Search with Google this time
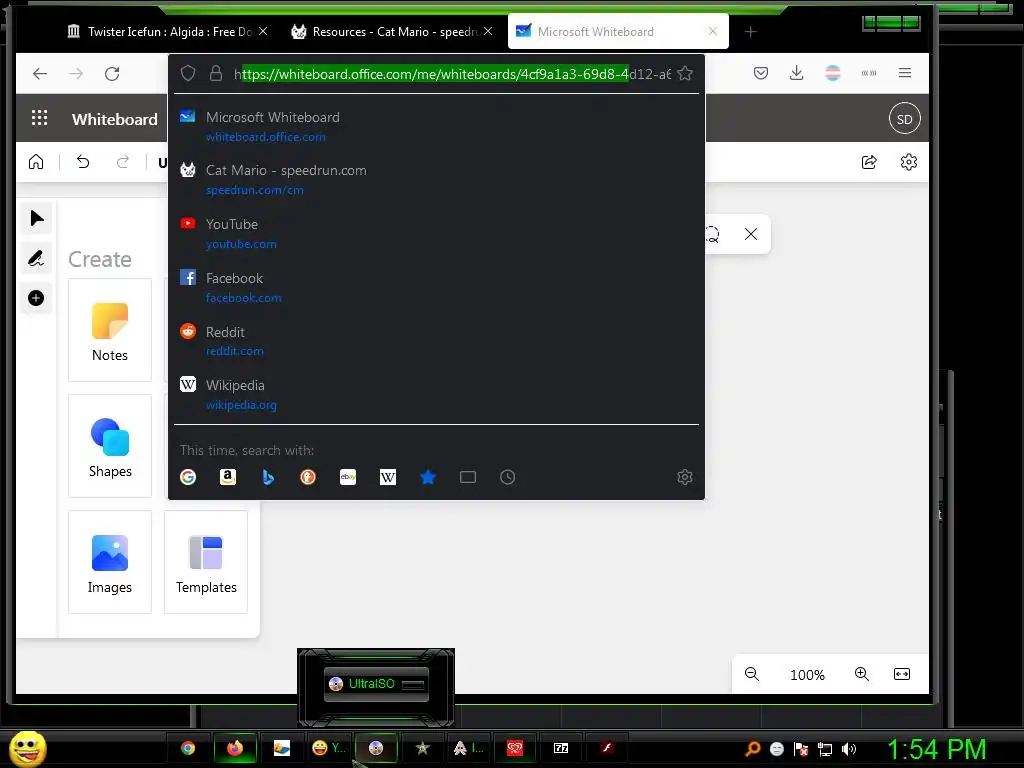The image size is (1024, 768). coord(188,477)
